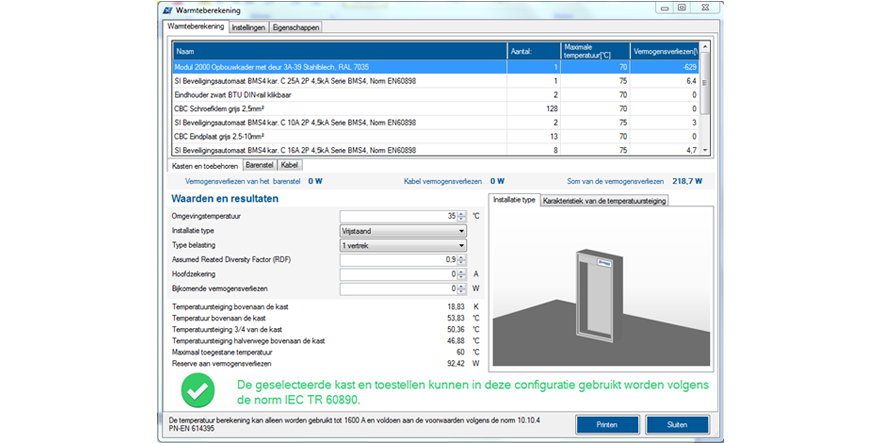Click Maximaal toegestane temperatuur 60 value
Viewport: 880px width, 443px height.
[x=460, y=352]
